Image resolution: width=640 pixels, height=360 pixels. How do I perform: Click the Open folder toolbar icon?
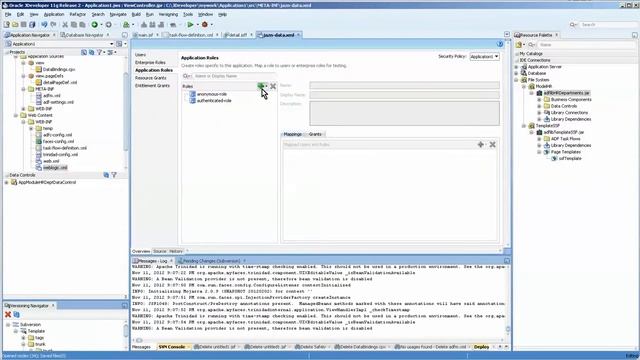[x=15, y=25]
